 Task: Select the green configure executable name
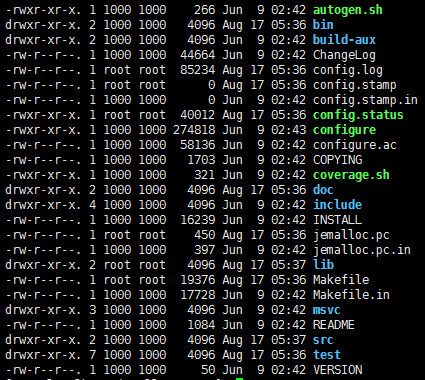tap(344, 130)
